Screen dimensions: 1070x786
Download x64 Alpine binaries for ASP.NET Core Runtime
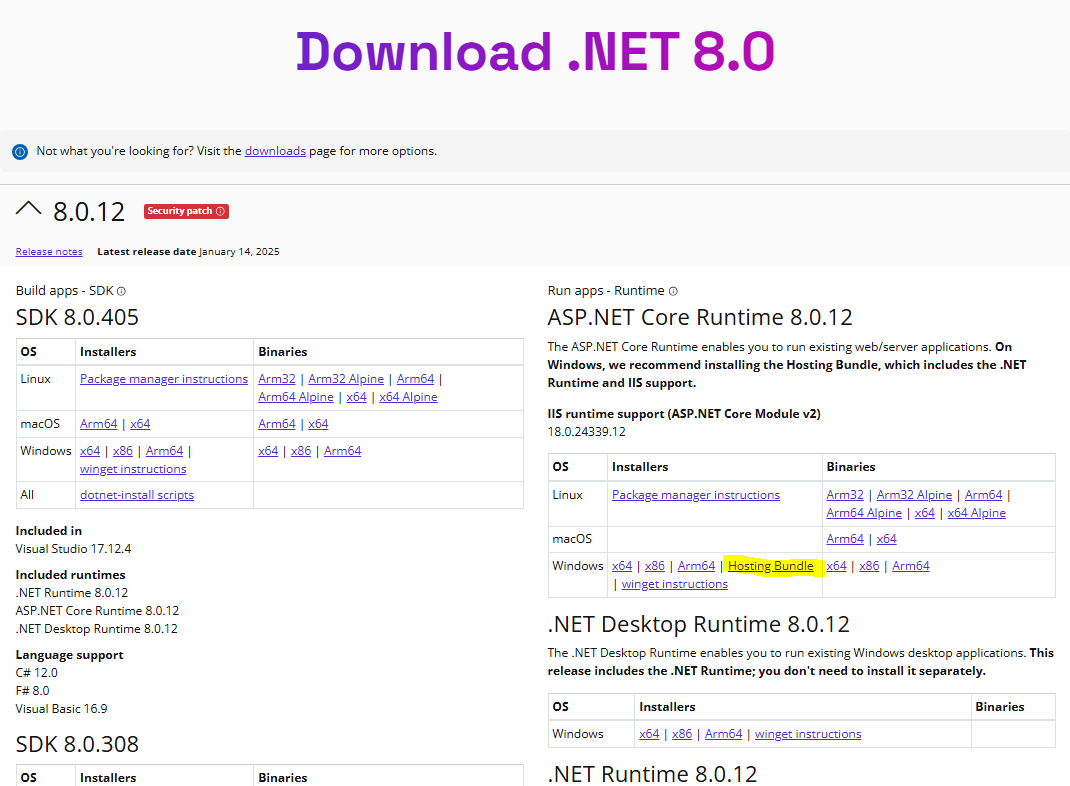click(x=976, y=512)
